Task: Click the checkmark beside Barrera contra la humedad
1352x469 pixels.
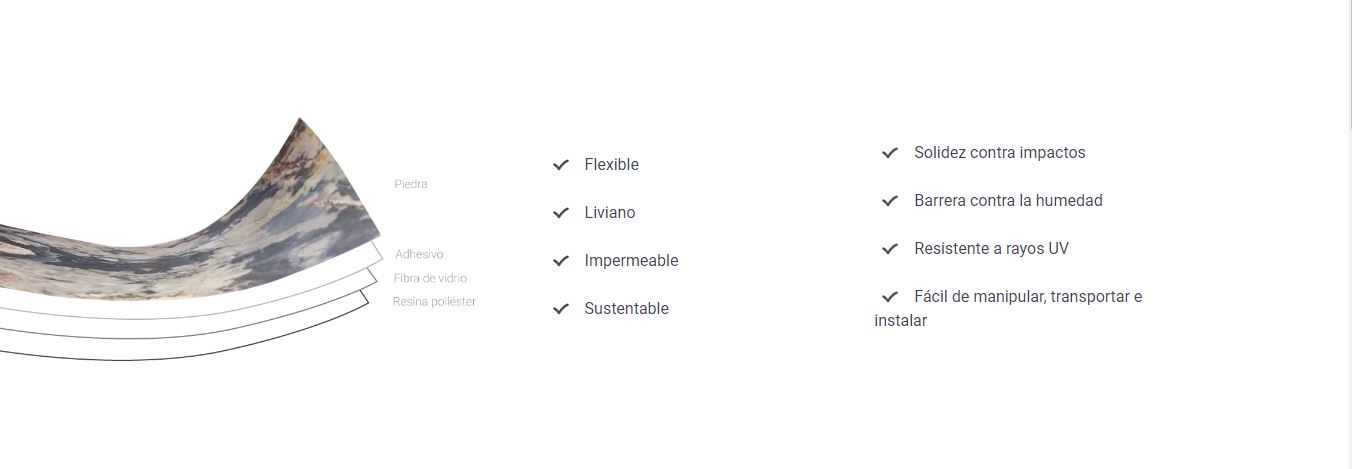Action: point(890,201)
